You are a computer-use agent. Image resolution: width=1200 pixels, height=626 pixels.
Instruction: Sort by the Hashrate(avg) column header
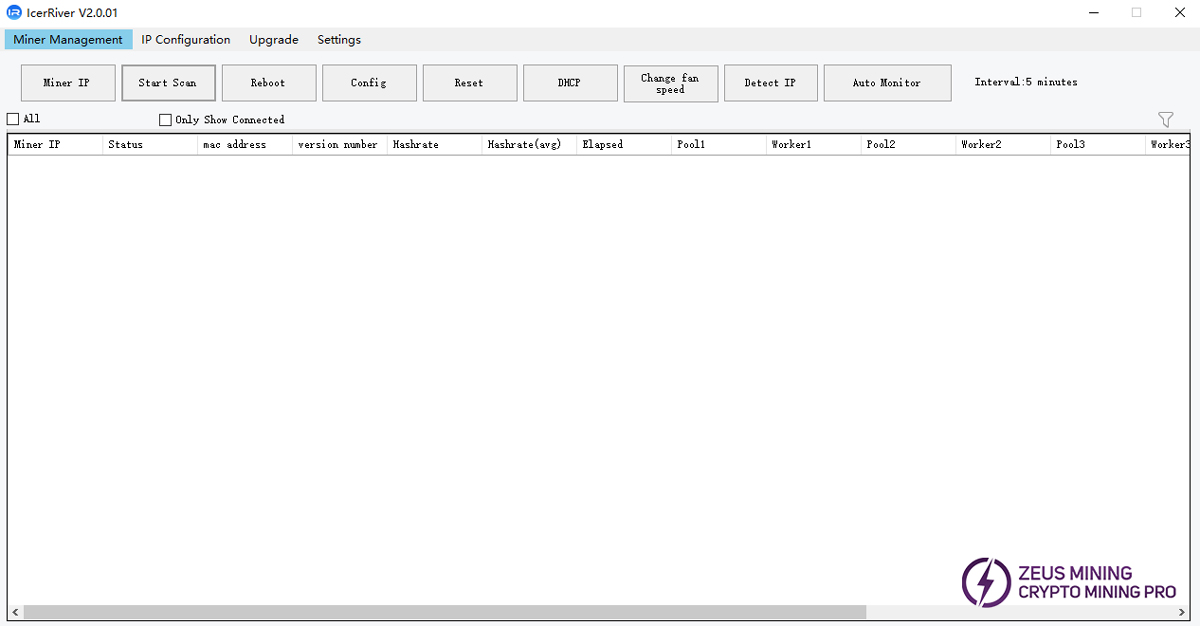[524, 145]
